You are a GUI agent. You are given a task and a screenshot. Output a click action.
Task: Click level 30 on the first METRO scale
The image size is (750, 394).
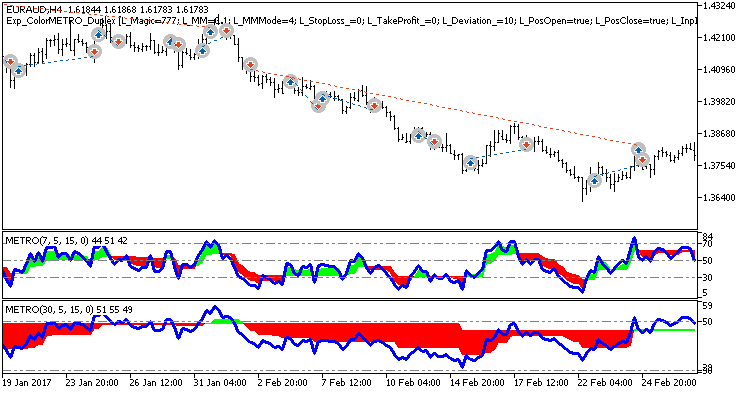(x=708, y=278)
